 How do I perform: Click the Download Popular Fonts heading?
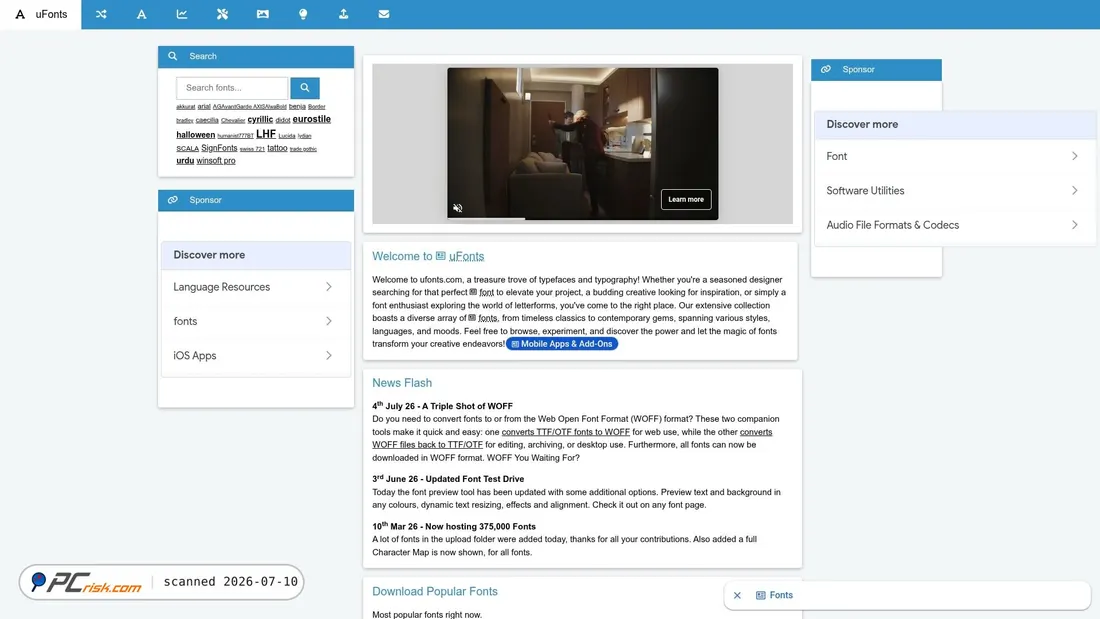pyautogui.click(x=435, y=592)
